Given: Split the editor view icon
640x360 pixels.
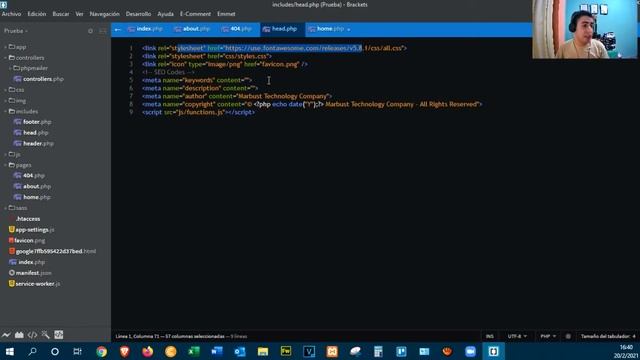Looking at the screenshot, I should pyautogui.click(x=103, y=31).
